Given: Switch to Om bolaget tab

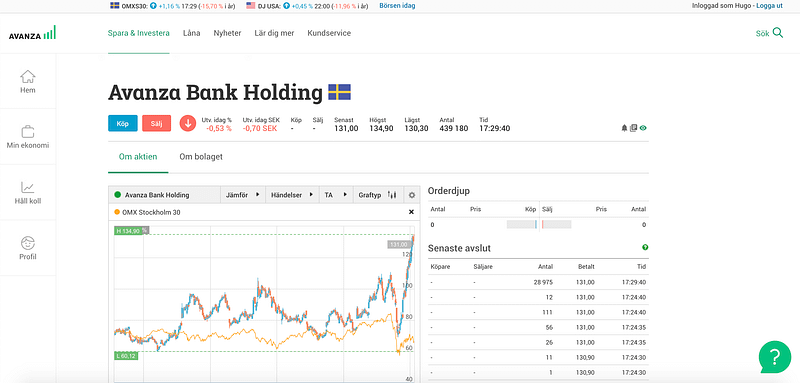Looking at the screenshot, I should point(201,157).
